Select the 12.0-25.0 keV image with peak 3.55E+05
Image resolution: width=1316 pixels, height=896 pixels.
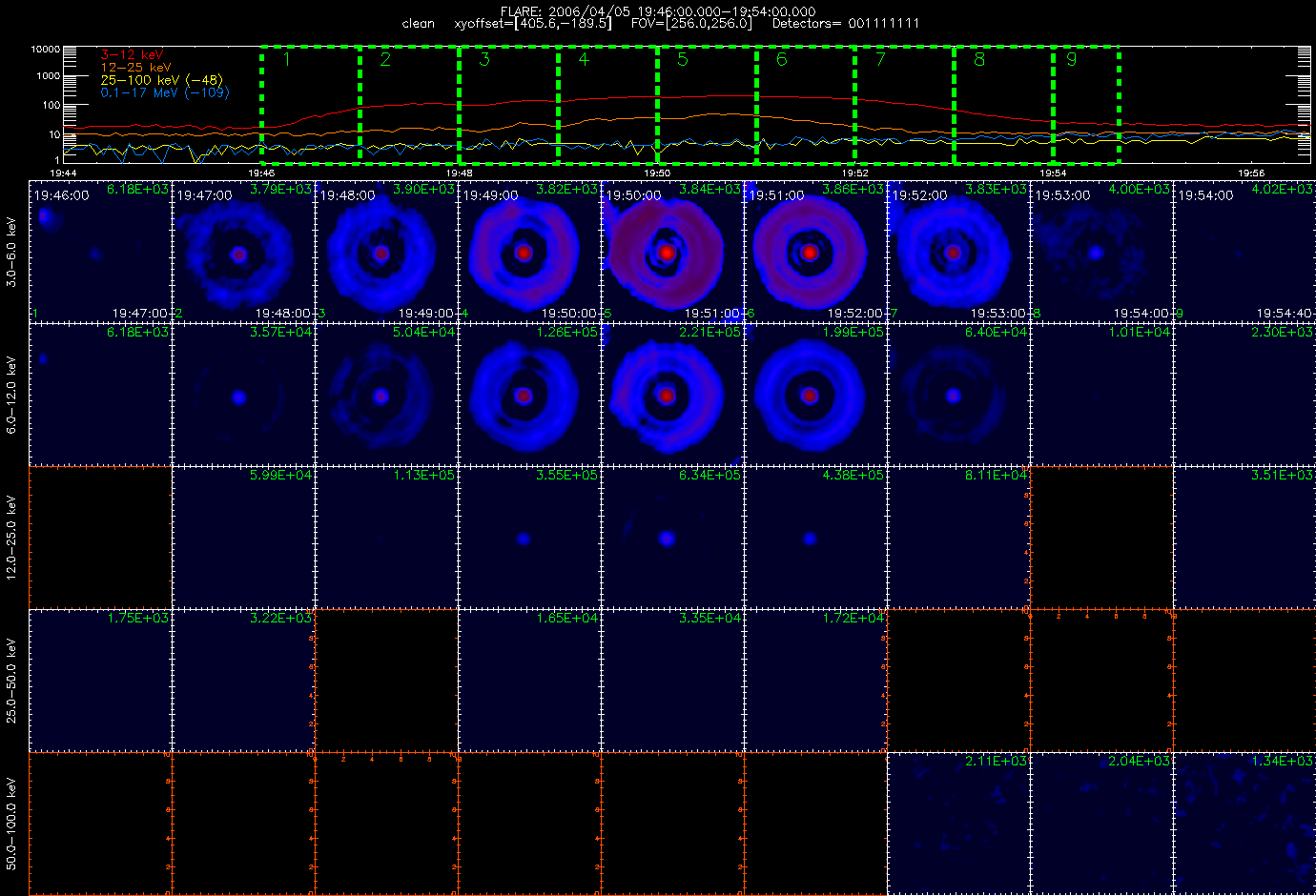[529, 538]
